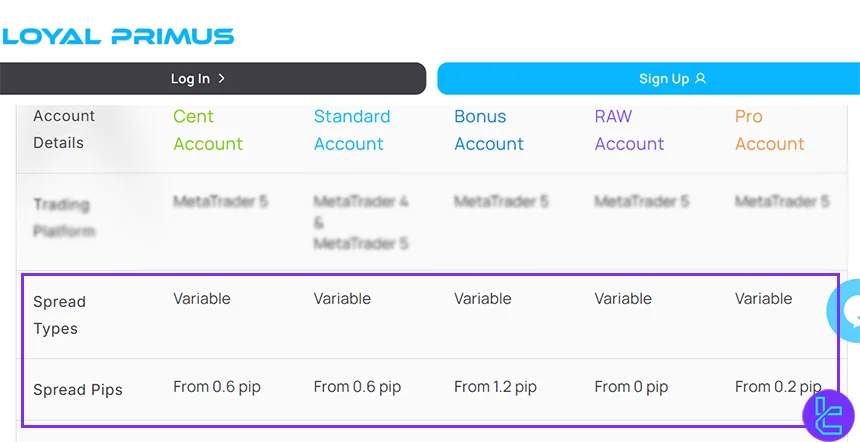Click the chevron arrow beside Log In
The width and height of the screenshot is (860, 442).
pos(221,79)
